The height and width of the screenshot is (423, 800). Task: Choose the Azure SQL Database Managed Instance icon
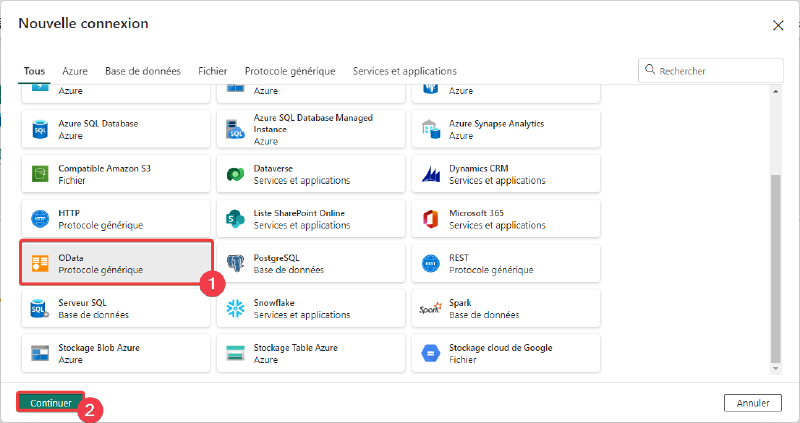tap(235, 130)
